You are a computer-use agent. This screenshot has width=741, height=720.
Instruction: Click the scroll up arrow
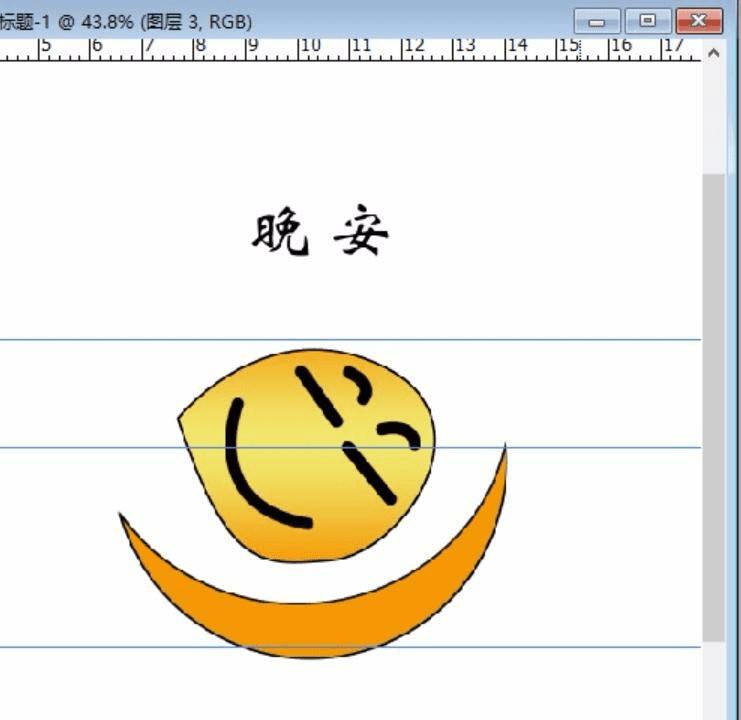point(714,53)
